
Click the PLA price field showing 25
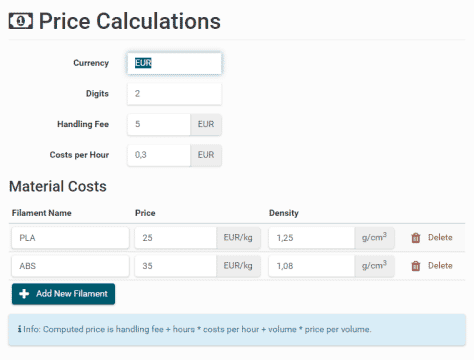pyautogui.click(x=176, y=238)
